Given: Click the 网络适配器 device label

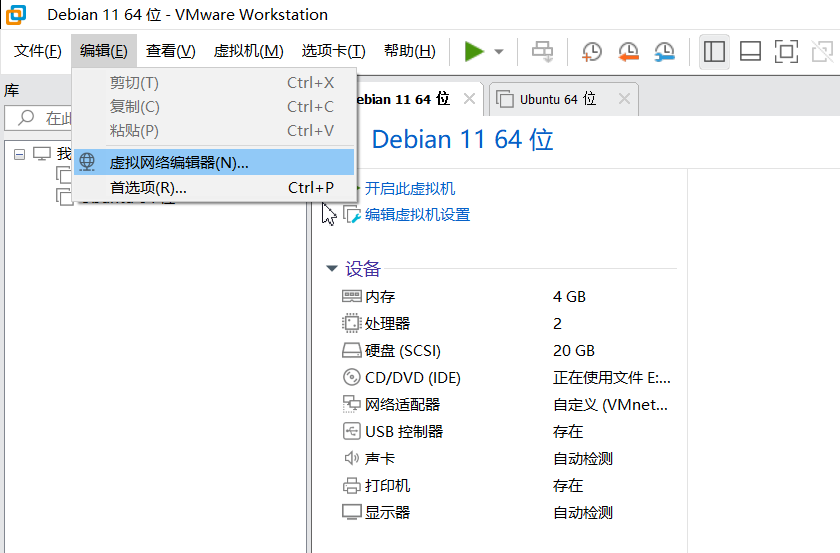Looking at the screenshot, I should [402, 405].
